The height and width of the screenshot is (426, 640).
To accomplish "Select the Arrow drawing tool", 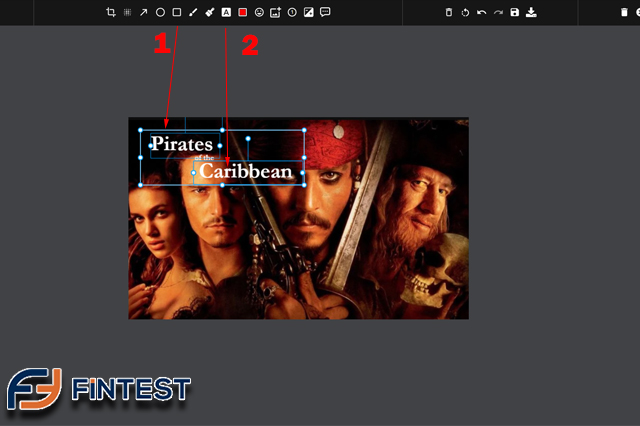I will (x=143, y=12).
